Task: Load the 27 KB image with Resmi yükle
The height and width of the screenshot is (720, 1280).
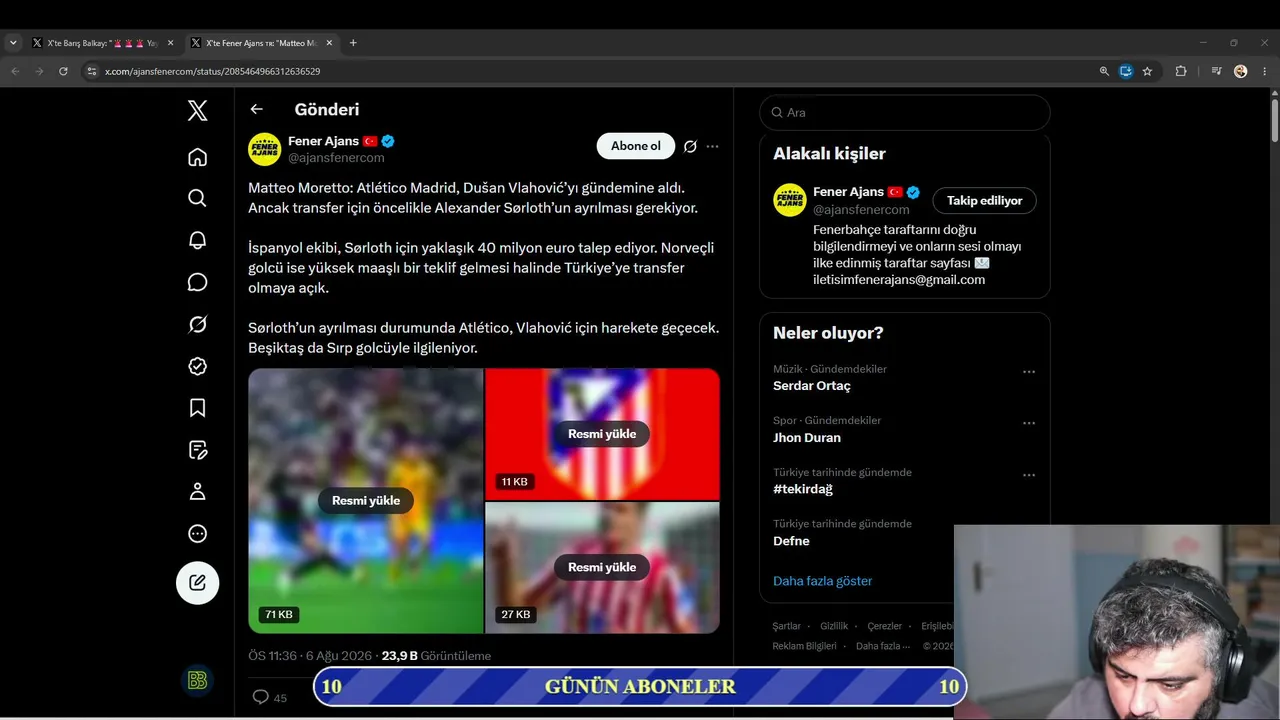Action: 602,567
